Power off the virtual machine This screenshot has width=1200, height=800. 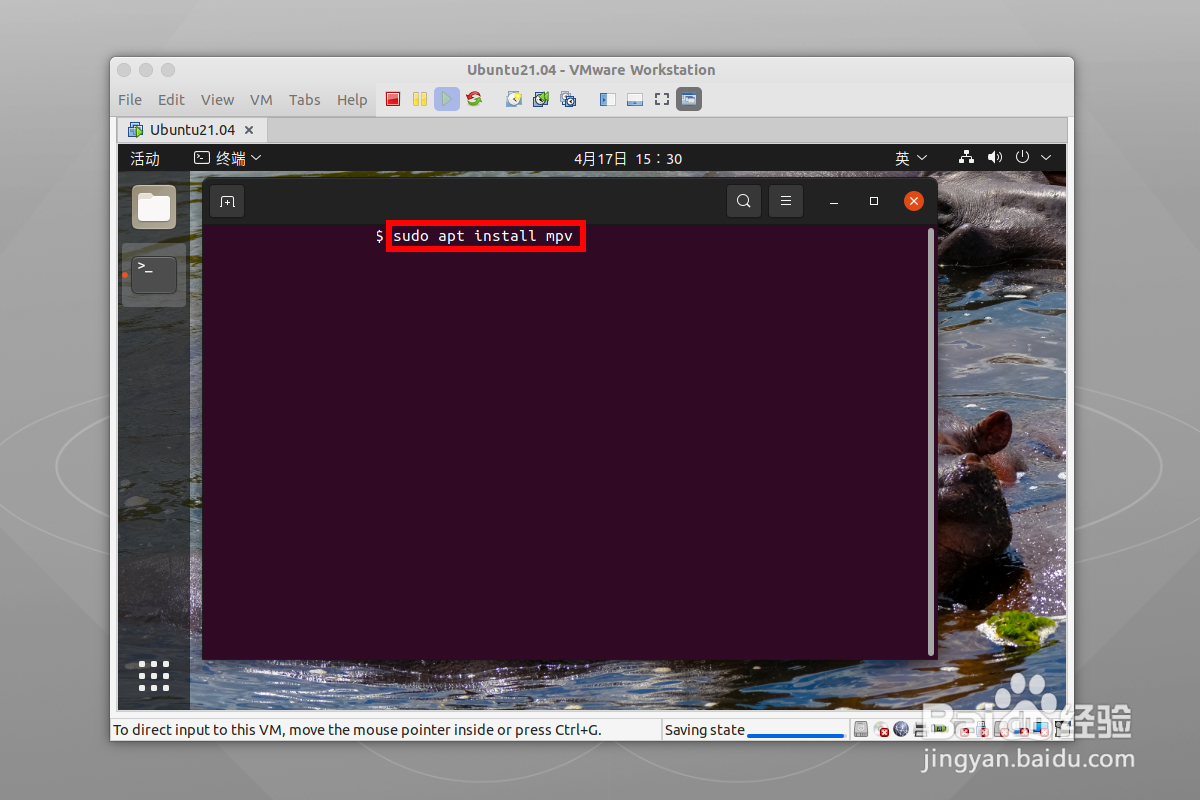392,99
